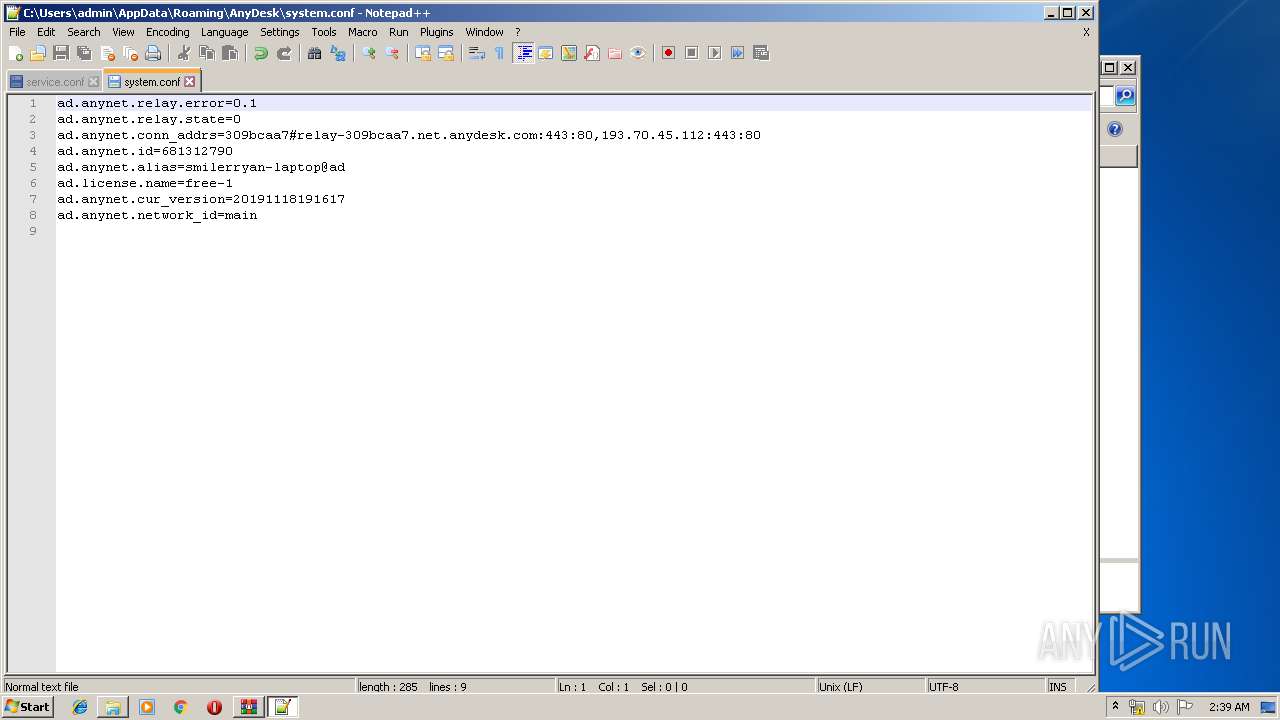Click the Print toolbar icon
The height and width of the screenshot is (720, 1280).
point(153,53)
